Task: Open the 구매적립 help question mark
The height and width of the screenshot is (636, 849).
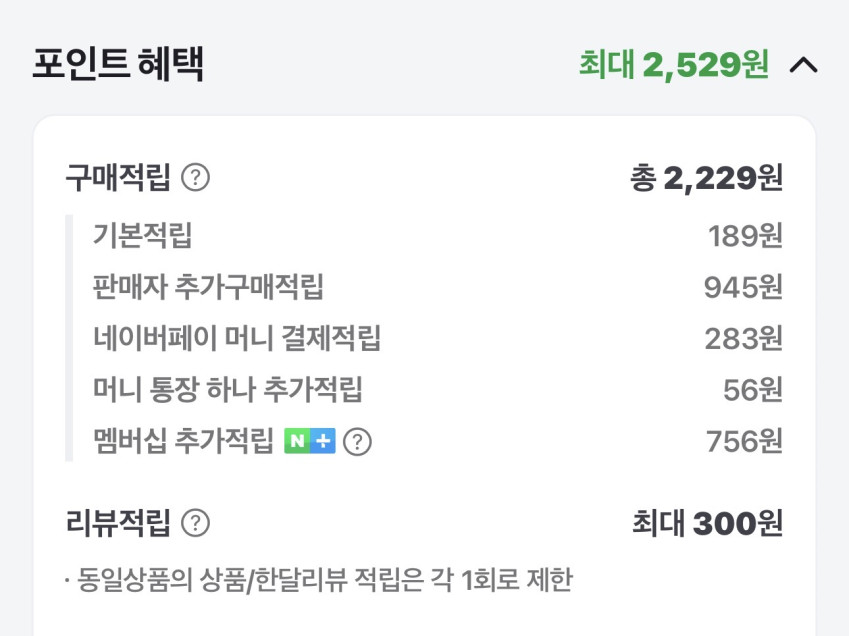Action: [196, 179]
